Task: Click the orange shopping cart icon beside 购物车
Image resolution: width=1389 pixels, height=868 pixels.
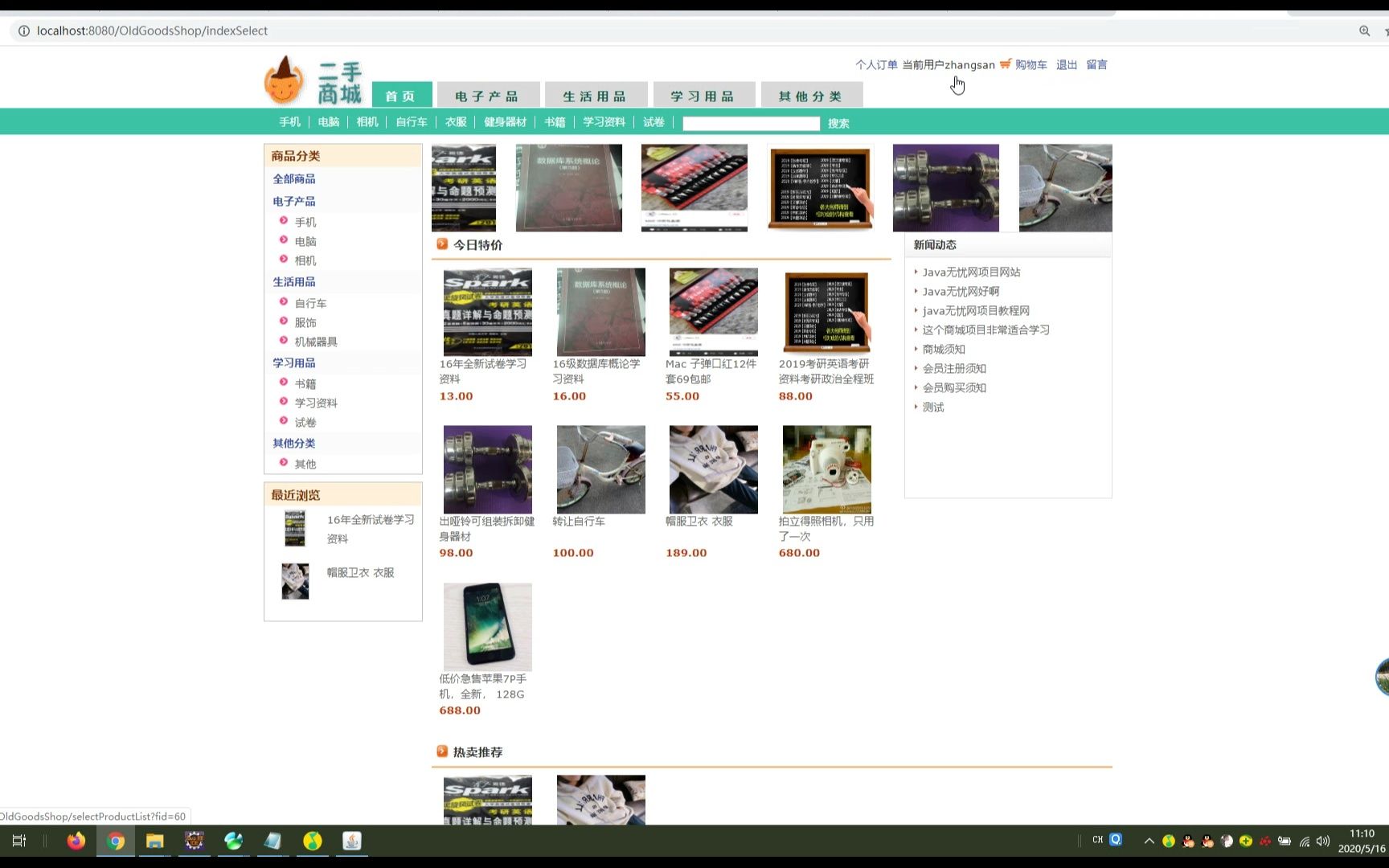Action: tap(1005, 64)
